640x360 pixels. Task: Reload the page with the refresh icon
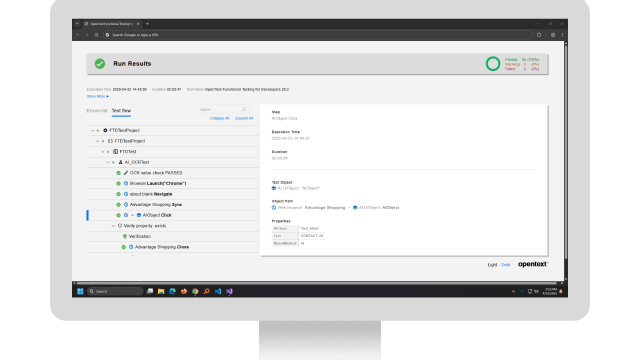pos(96,35)
